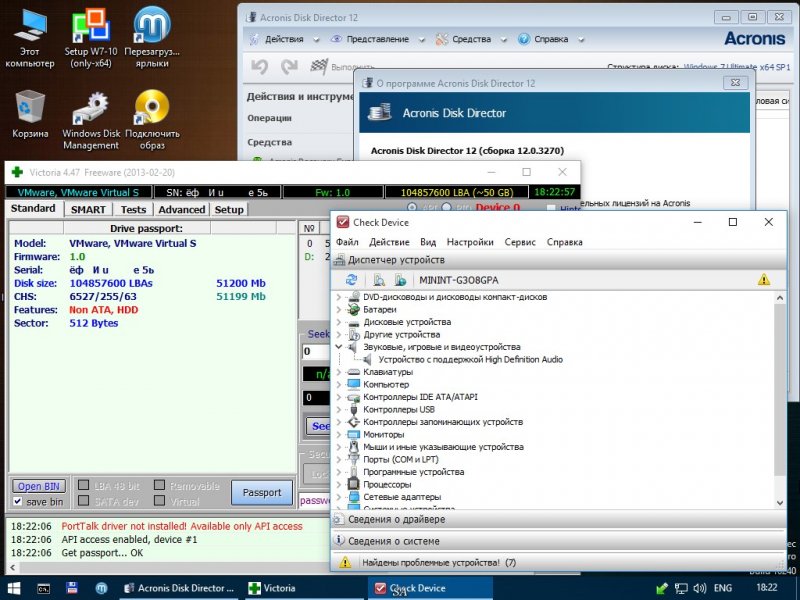Image resolution: width=800 pixels, height=600 pixels.
Task: Click down arrow of device tree scrollbar
Action: click(780, 503)
